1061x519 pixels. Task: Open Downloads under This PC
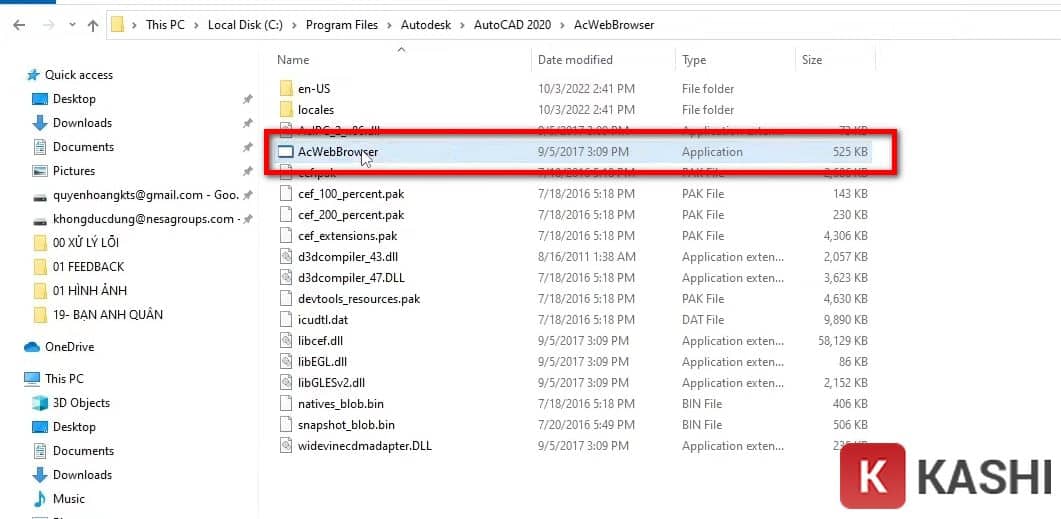point(83,475)
